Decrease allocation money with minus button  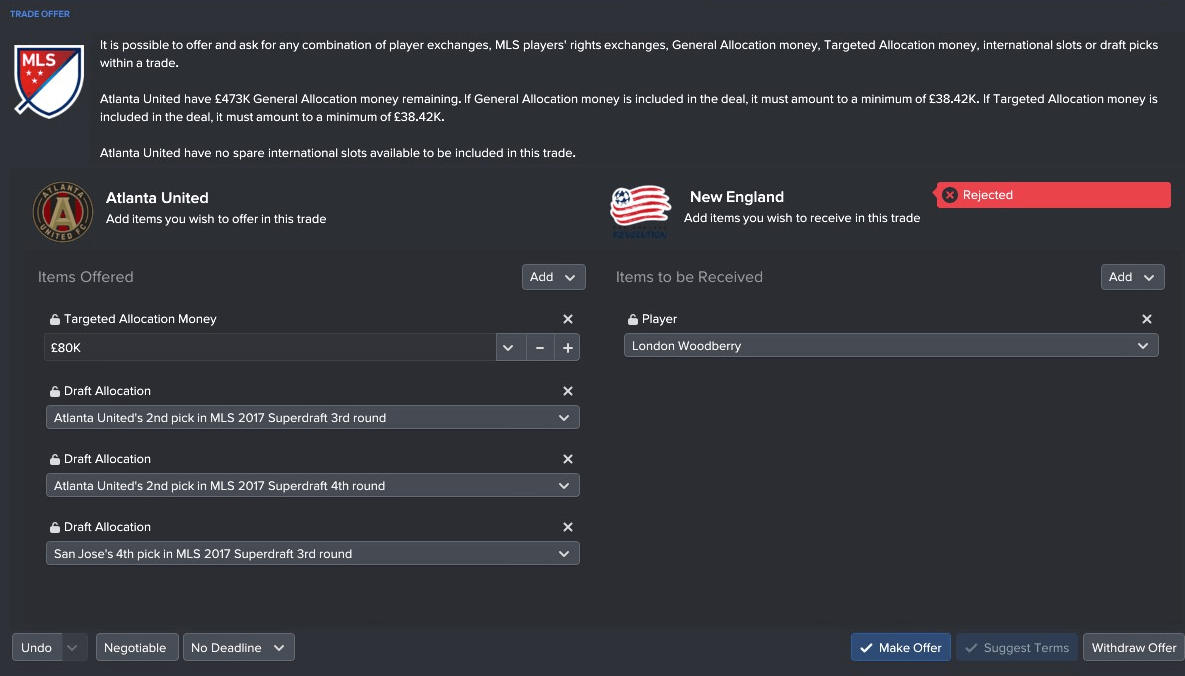pos(540,348)
